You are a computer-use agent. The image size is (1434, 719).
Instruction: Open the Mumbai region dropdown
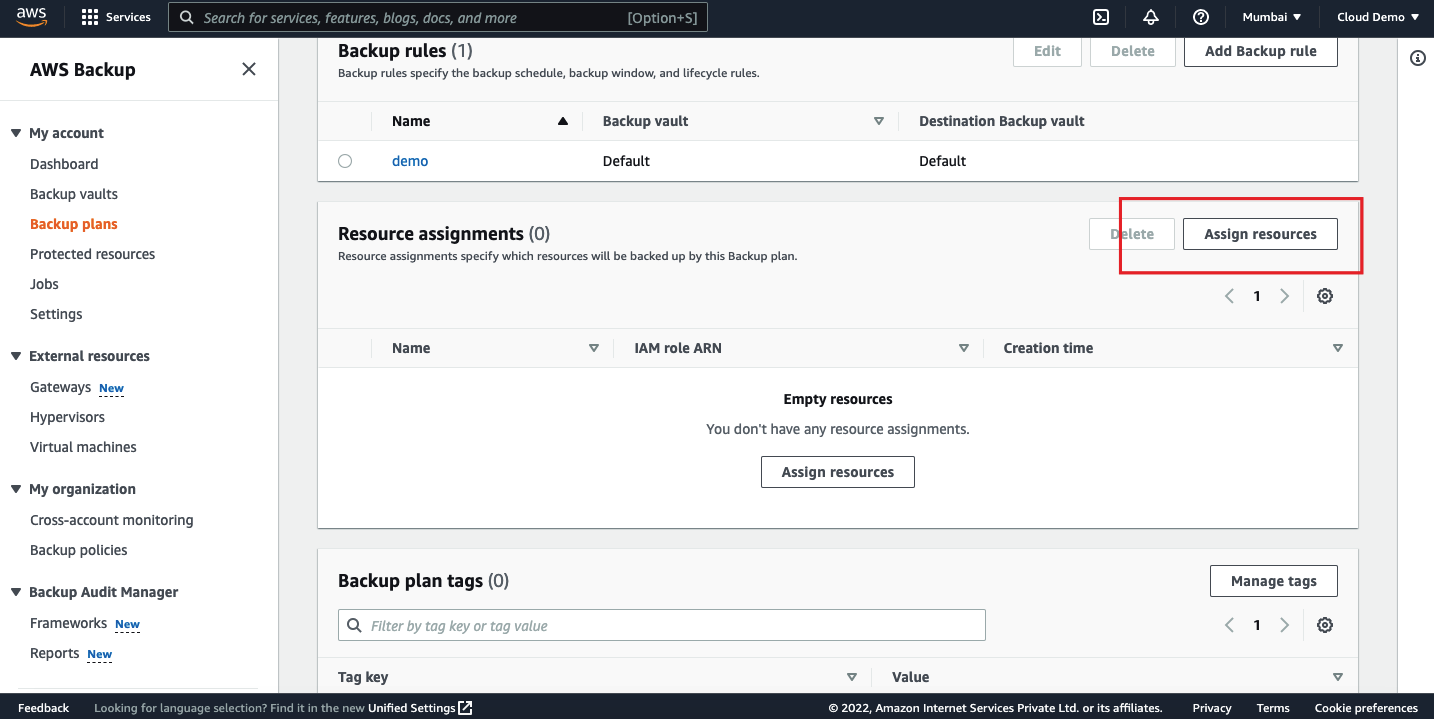[1271, 17]
